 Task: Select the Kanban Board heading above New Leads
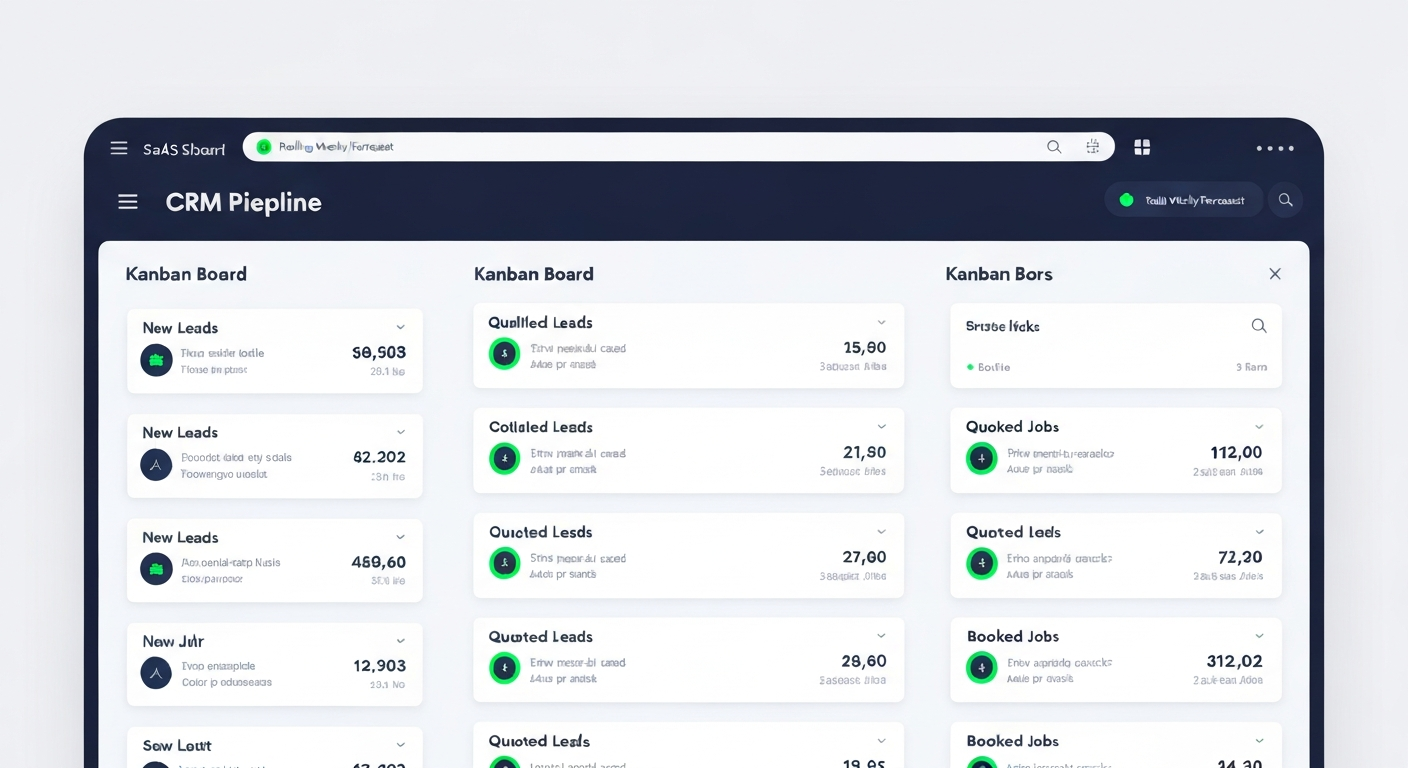[x=186, y=274]
